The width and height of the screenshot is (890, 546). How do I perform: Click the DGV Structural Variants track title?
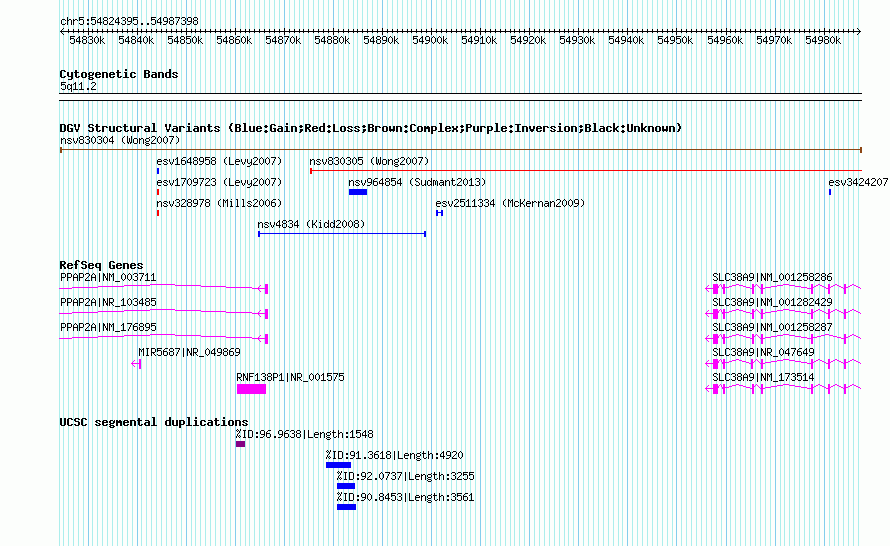click(x=371, y=128)
